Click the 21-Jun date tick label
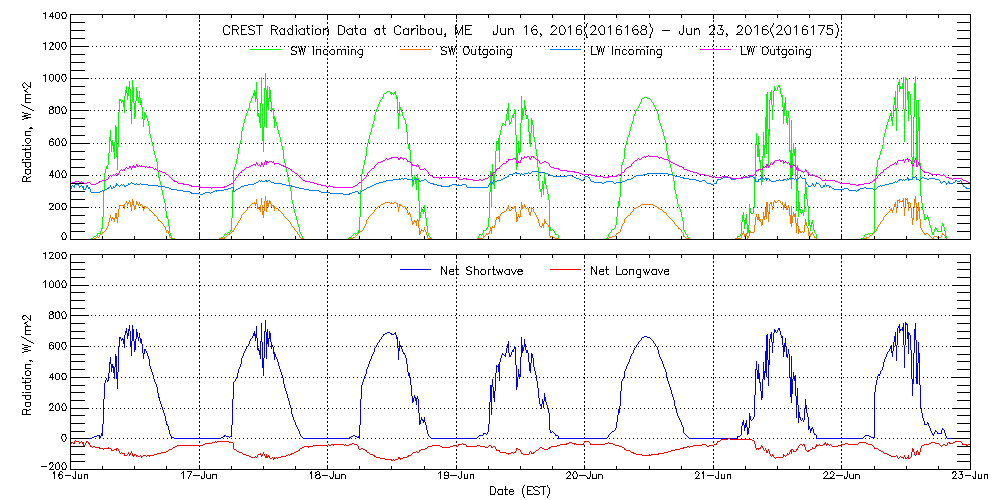 tap(714, 477)
